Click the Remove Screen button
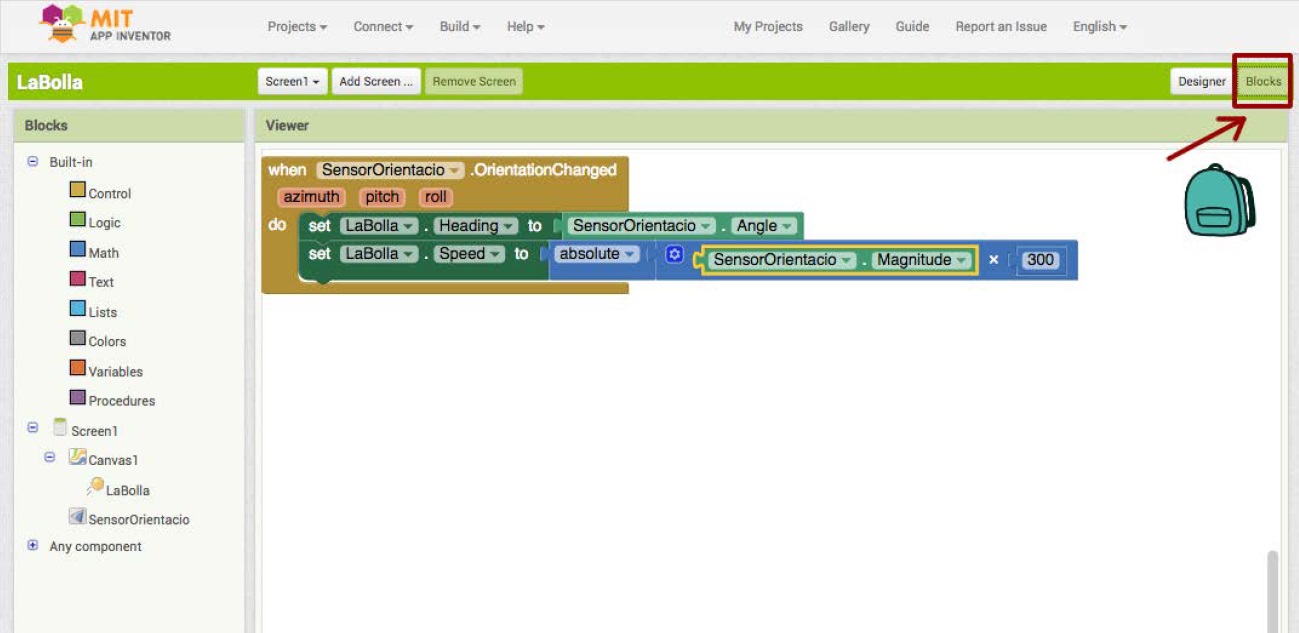The image size is (1299, 633). point(474,82)
